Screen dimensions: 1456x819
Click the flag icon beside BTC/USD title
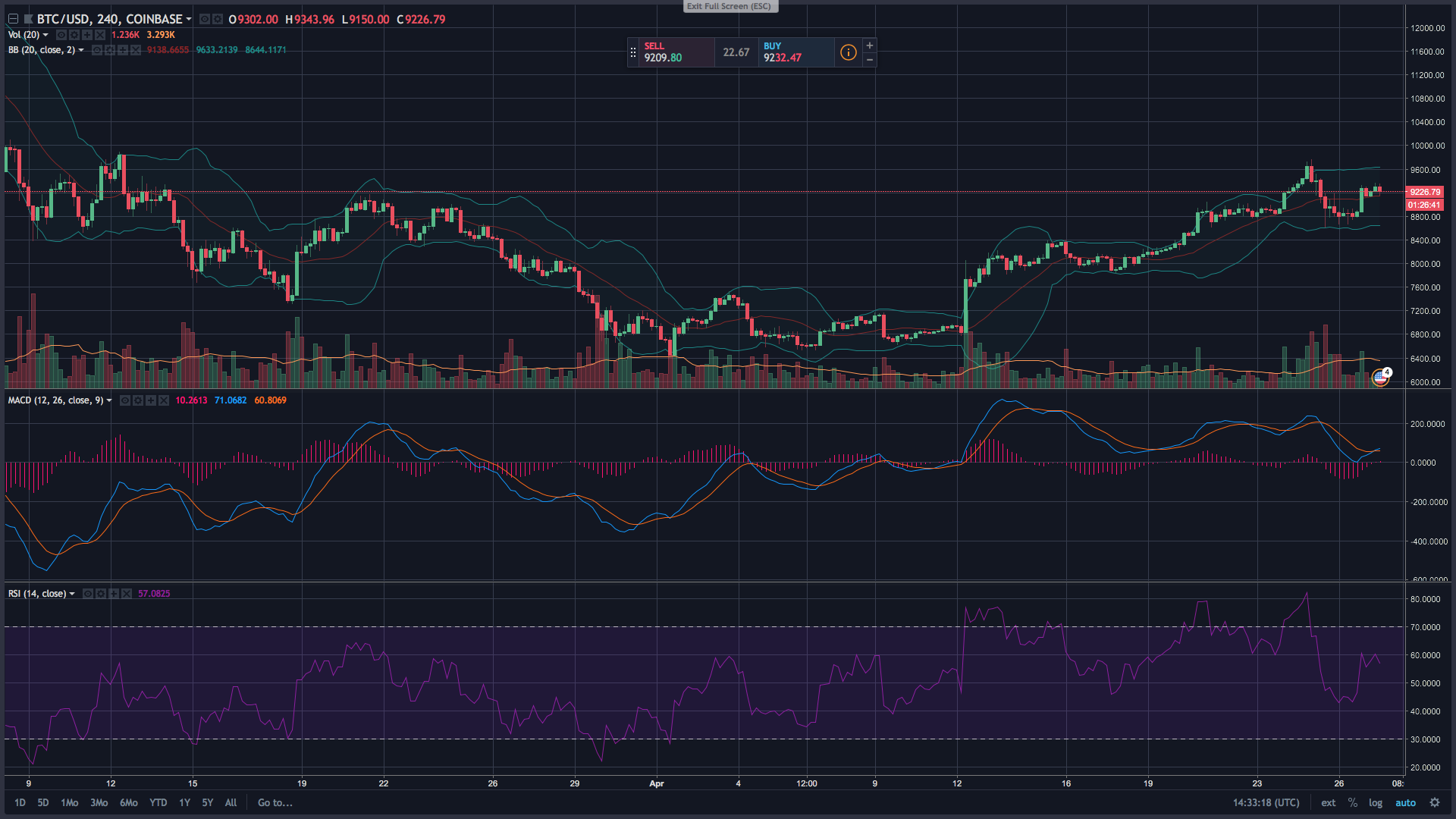29,19
